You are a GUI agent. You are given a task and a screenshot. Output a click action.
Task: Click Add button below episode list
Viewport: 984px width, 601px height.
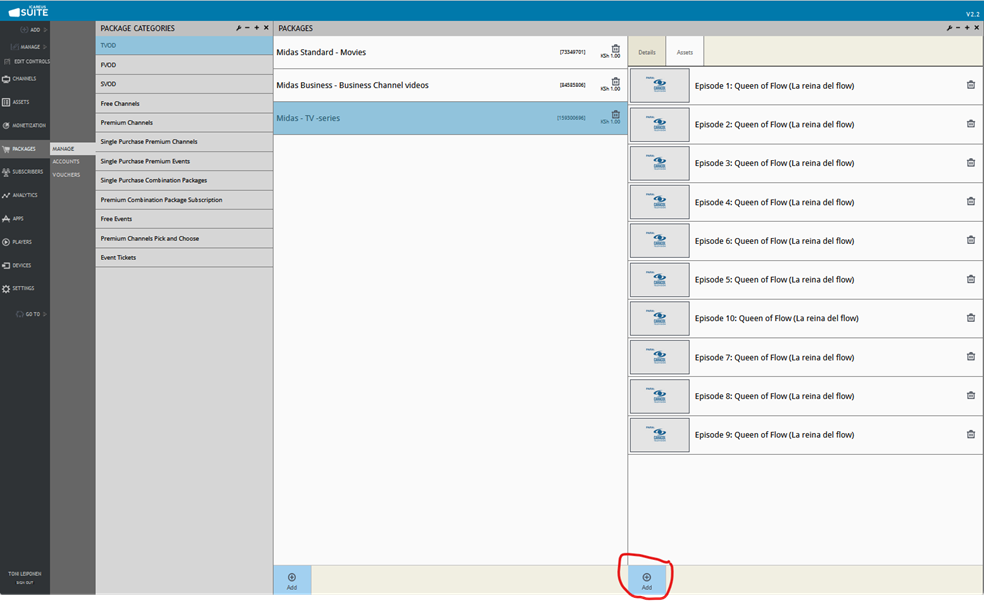647,581
